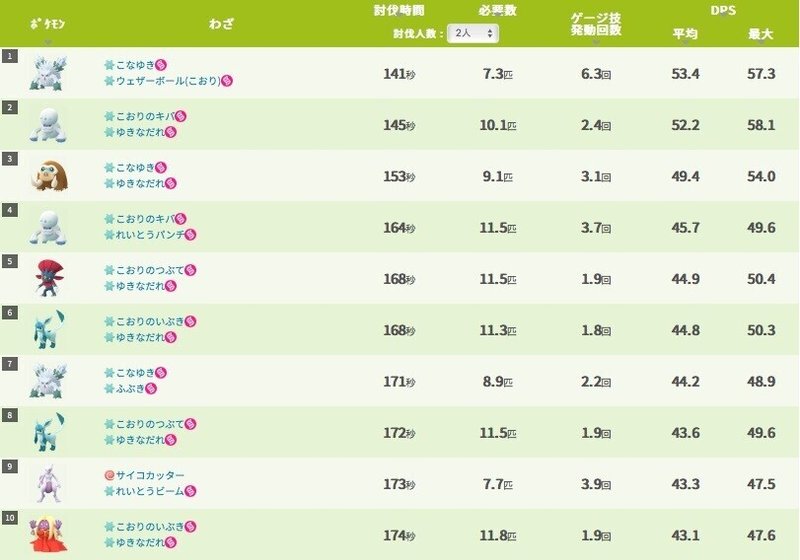This screenshot has width=800, height=560.
Task: Click 10.1匹 required count value
Action: pos(497,125)
